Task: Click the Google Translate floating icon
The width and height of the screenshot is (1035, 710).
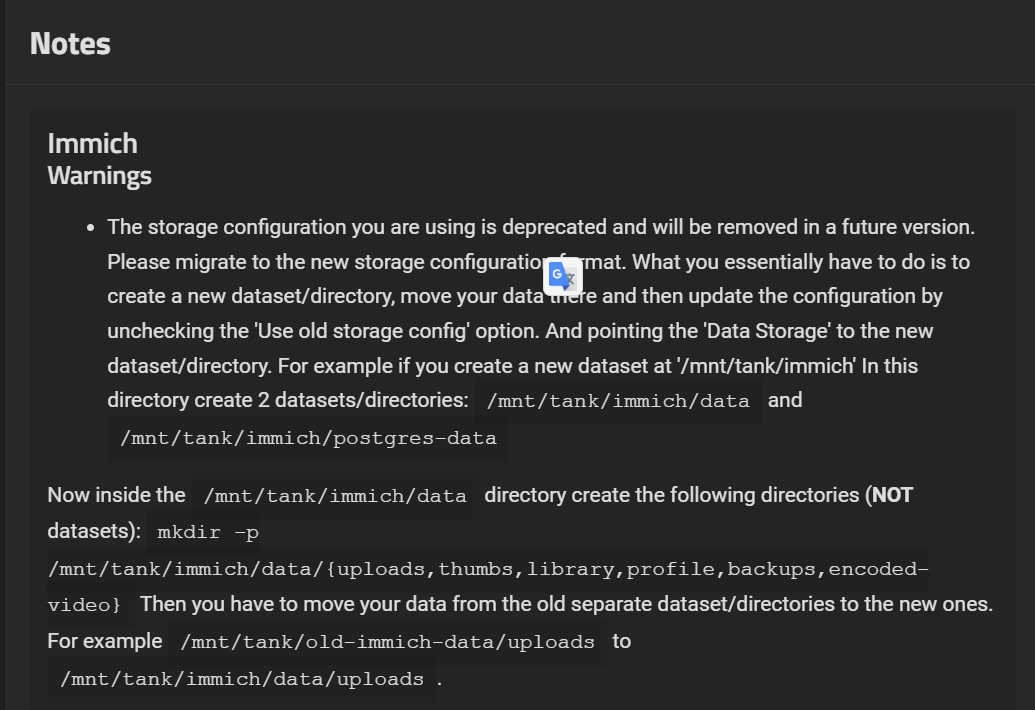Action: click(x=562, y=277)
